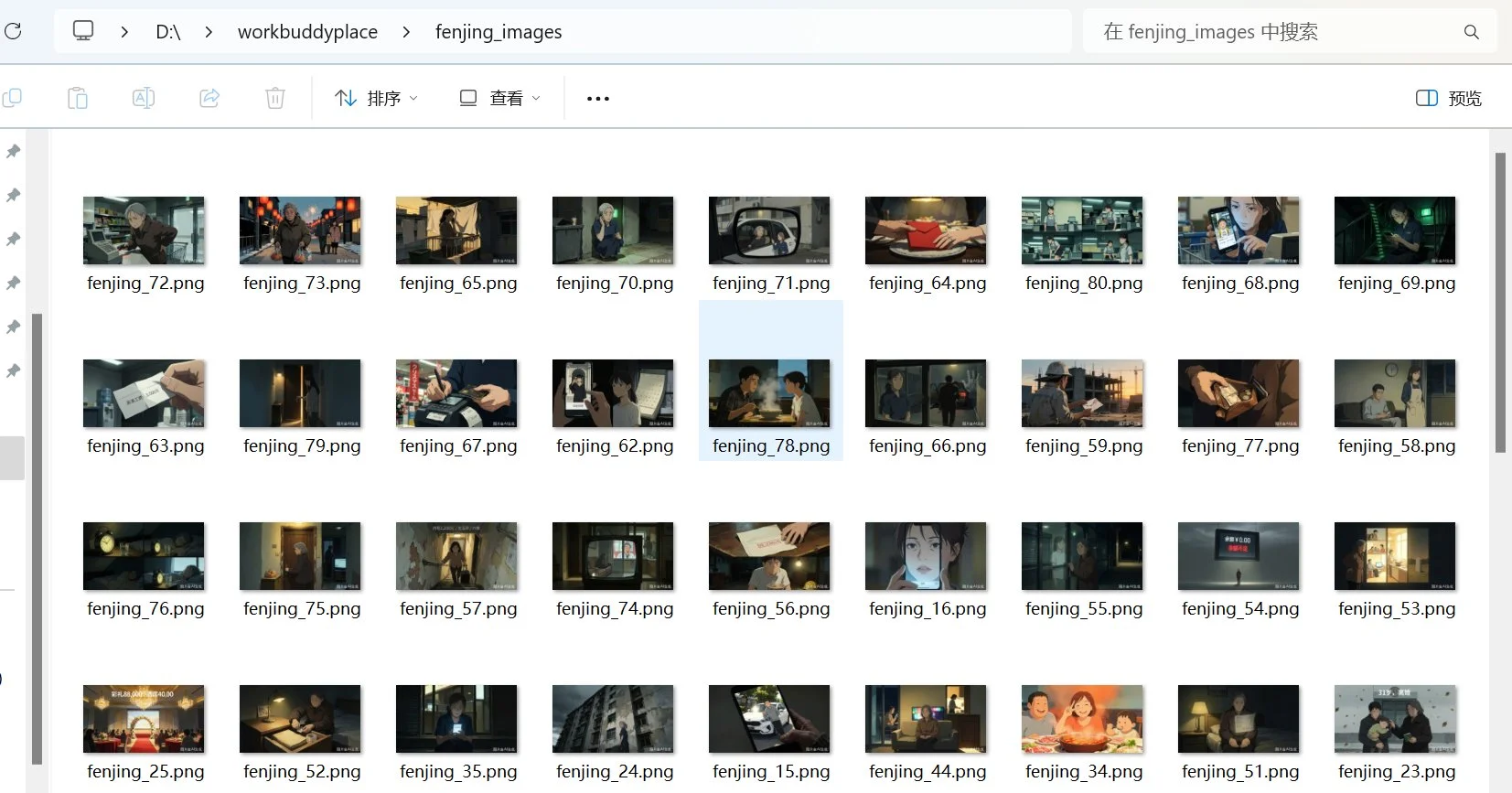Select the fenjing_53.png thumbnail
1512x793 pixels.
(1396, 556)
